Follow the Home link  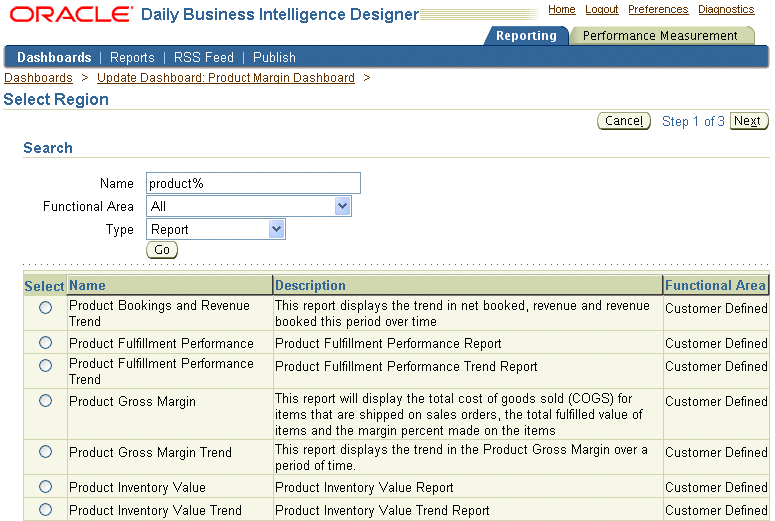[x=561, y=9]
